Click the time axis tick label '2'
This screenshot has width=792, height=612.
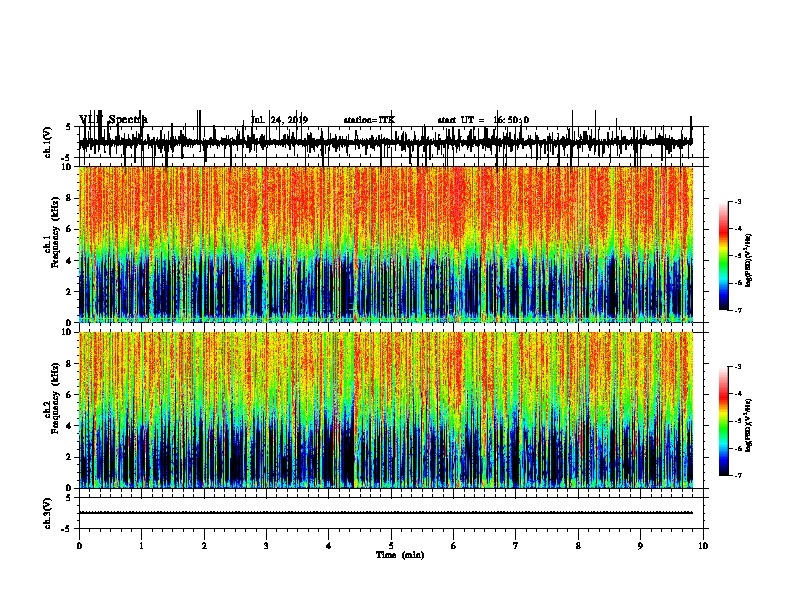204,546
